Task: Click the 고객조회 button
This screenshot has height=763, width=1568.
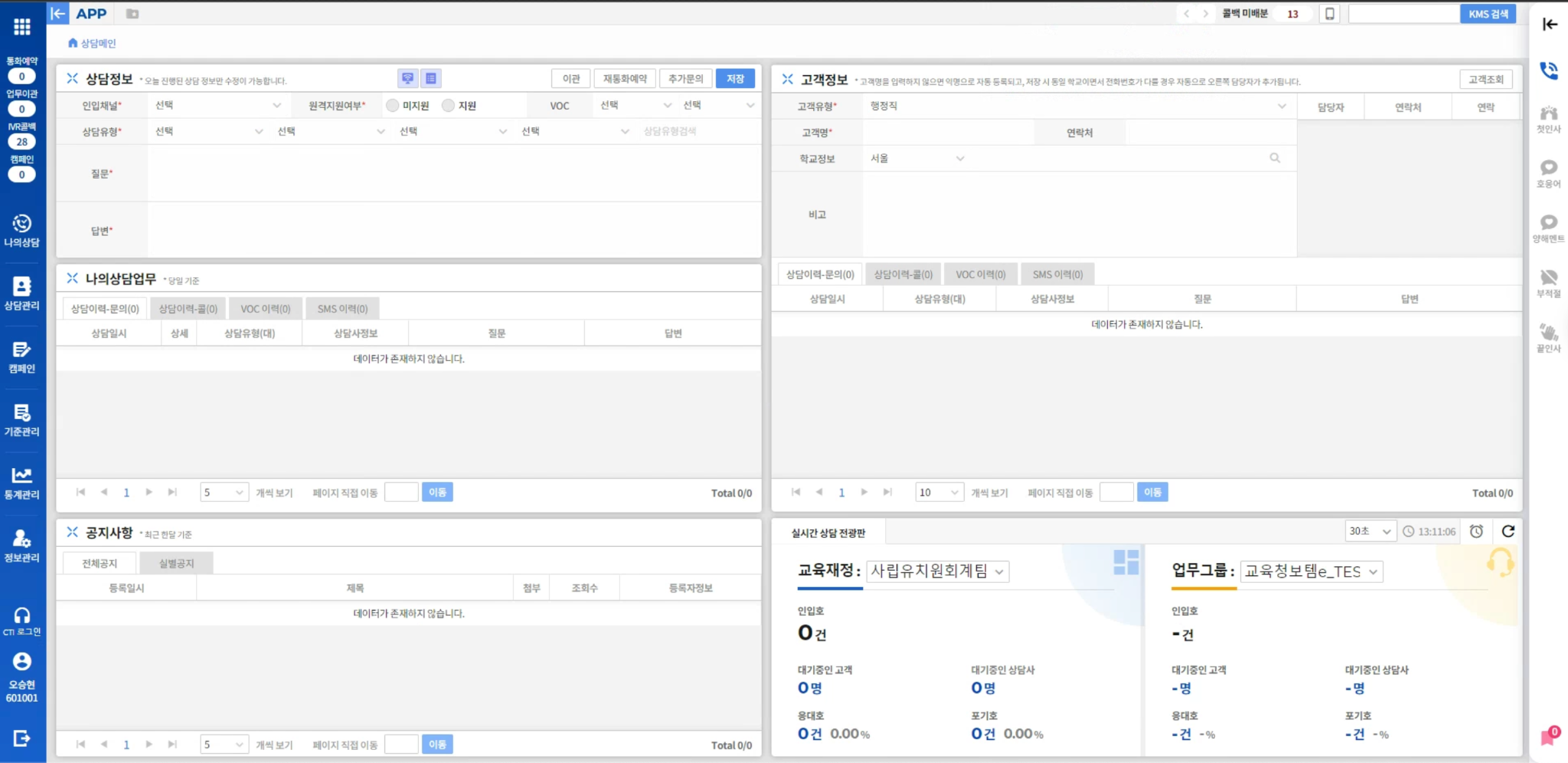Action: [x=1486, y=79]
